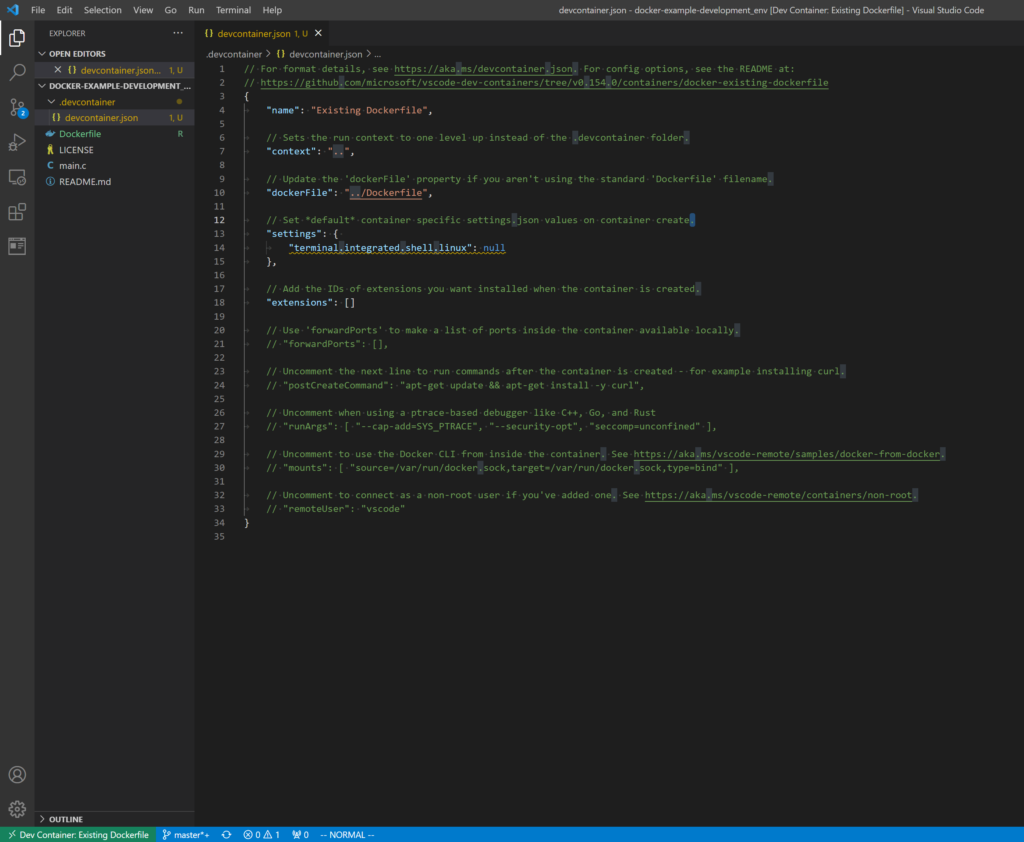Open the Selection menu

tap(102, 10)
